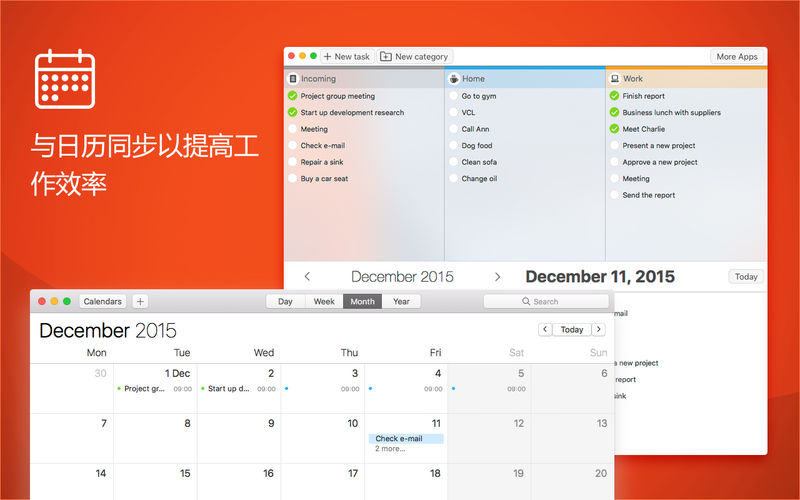Go to next month in Calendar
Screen dimensions: 800x500
pos(598,330)
